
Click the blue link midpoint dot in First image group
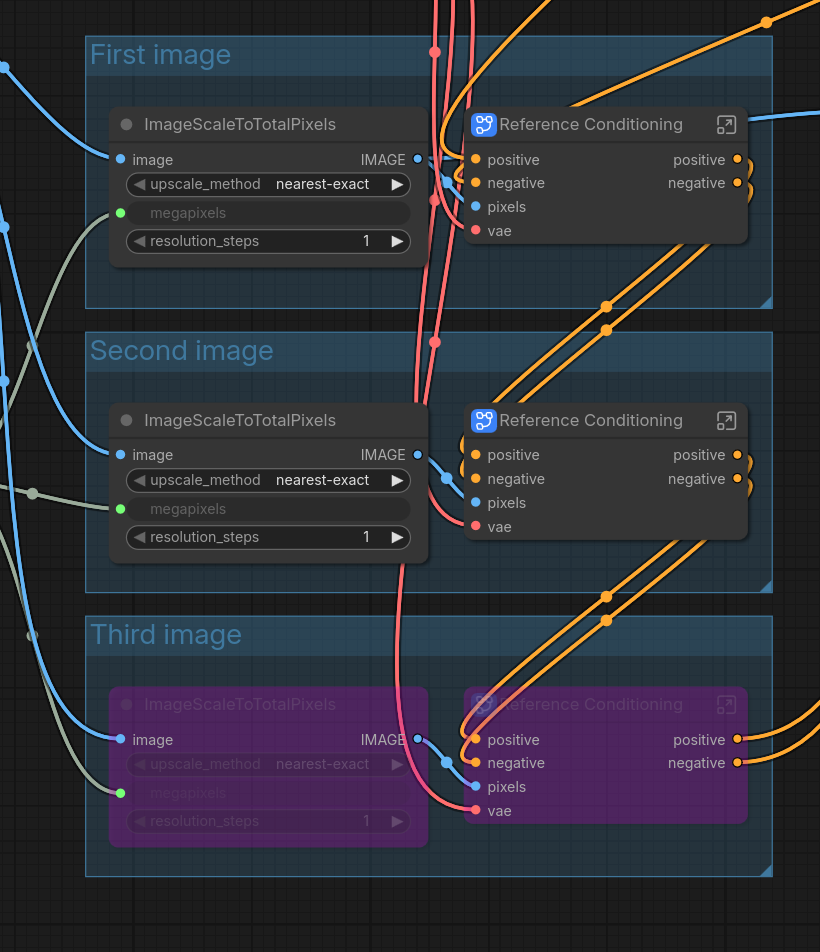coord(447,182)
